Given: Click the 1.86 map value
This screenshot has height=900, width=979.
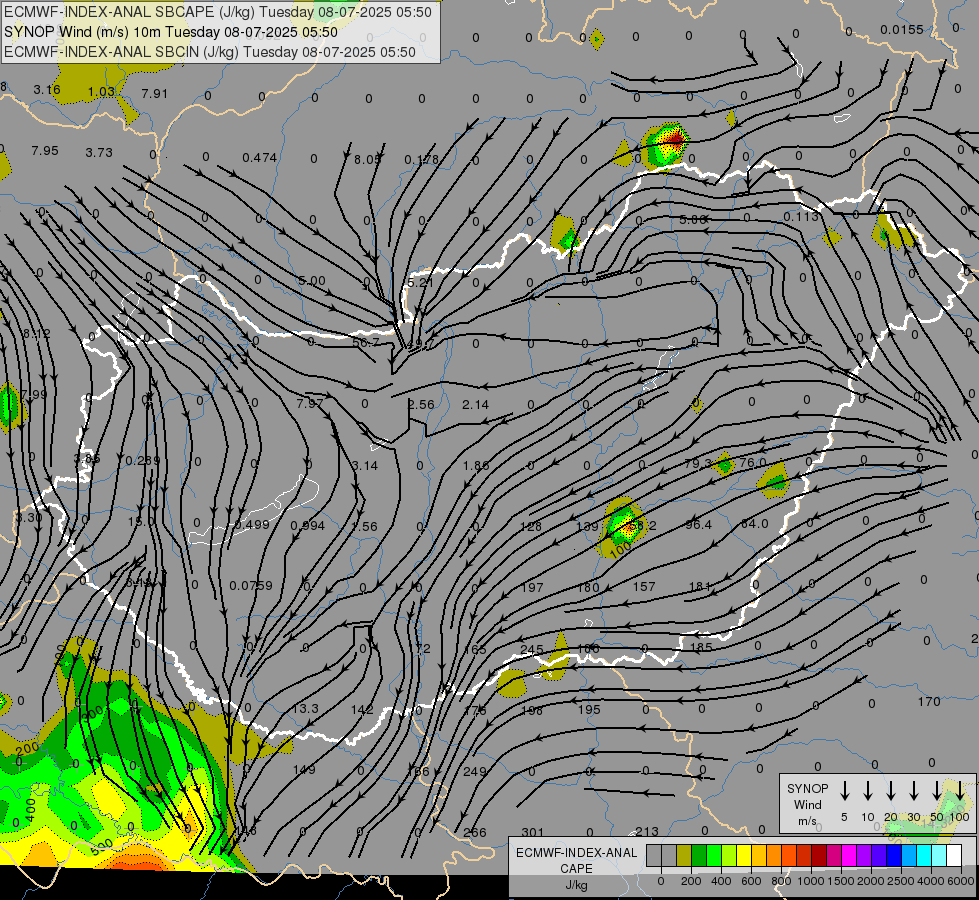Looking at the screenshot, I should 476,465.
